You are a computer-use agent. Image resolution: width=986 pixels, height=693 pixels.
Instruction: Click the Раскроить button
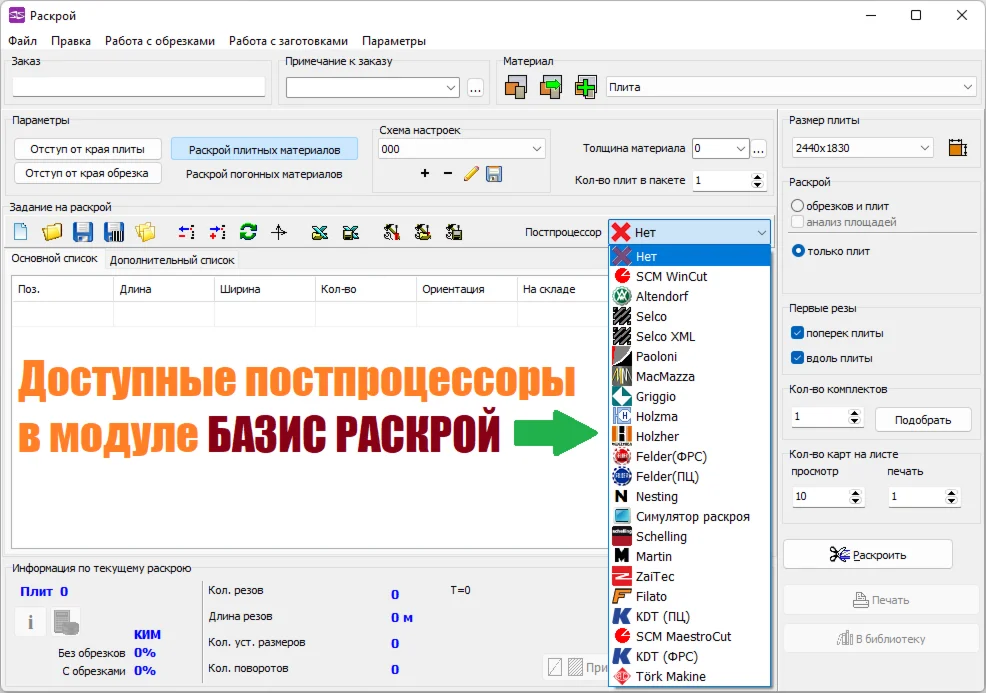point(867,554)
